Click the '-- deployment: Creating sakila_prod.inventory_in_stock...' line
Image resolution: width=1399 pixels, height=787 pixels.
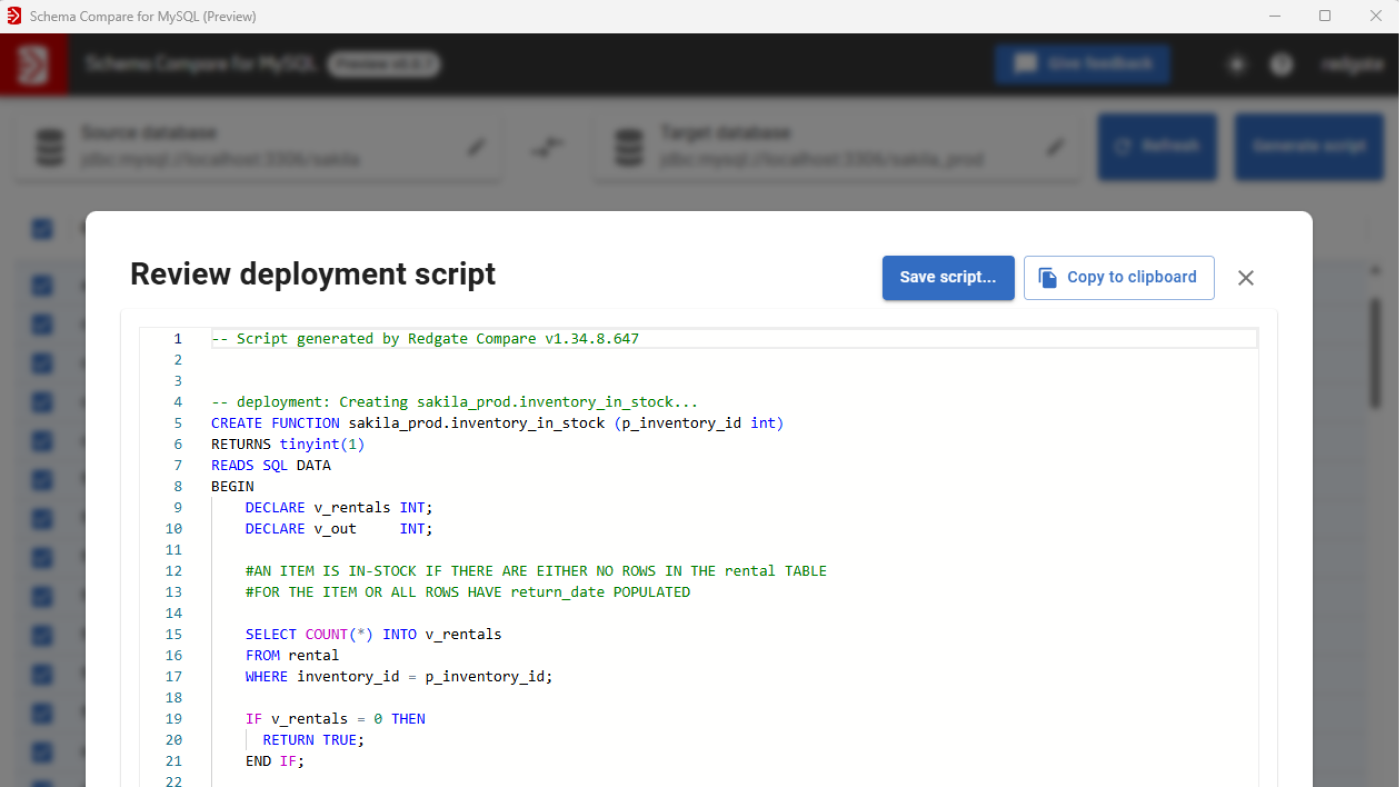(454, 402)
